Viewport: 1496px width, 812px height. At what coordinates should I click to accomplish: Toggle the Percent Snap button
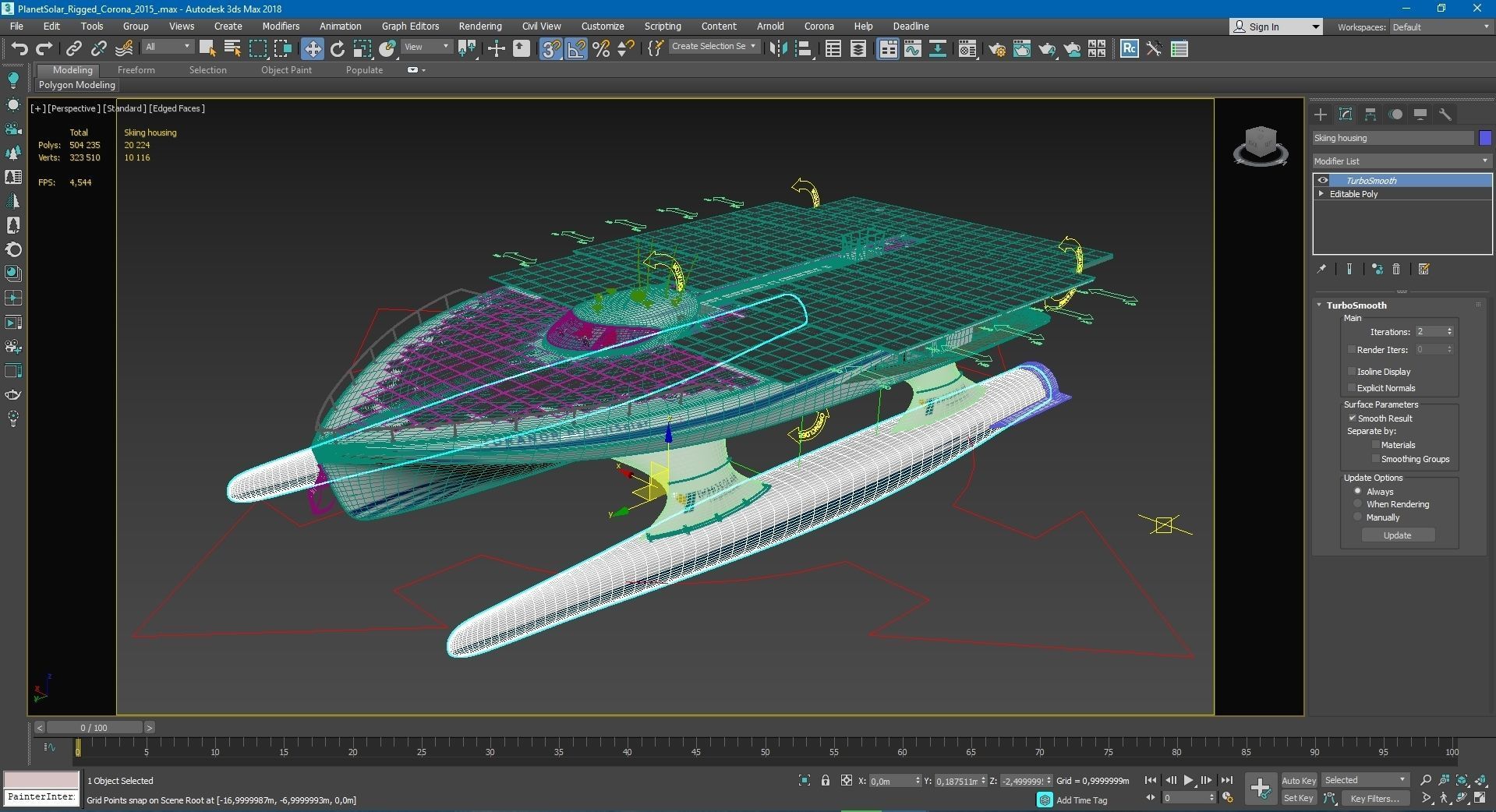coord(601,49)
